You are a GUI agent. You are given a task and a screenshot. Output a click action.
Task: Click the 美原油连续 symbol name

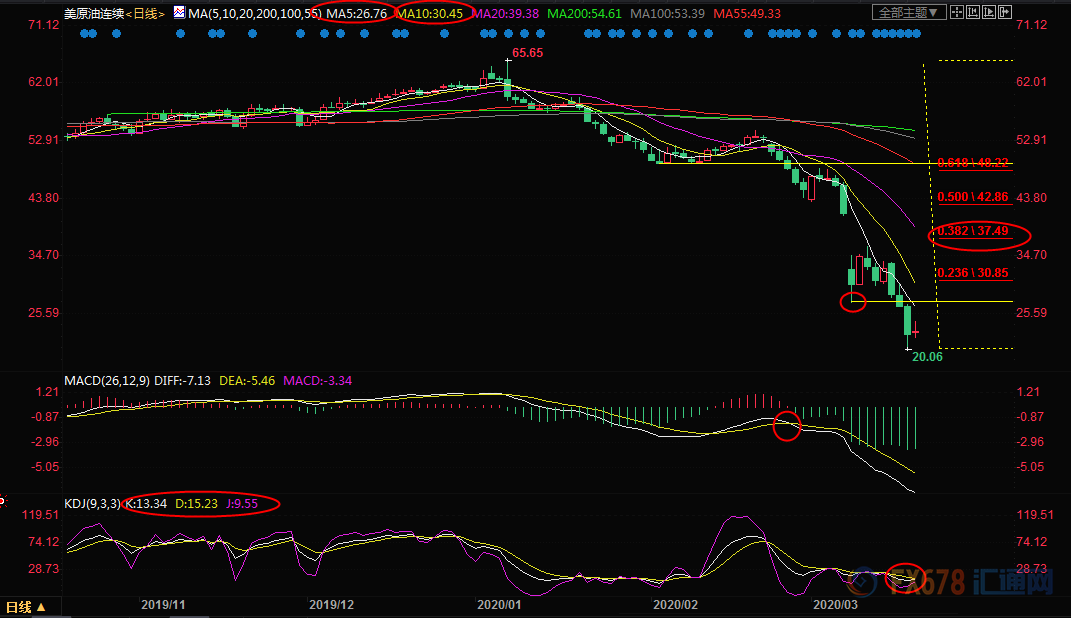(94, 14)
